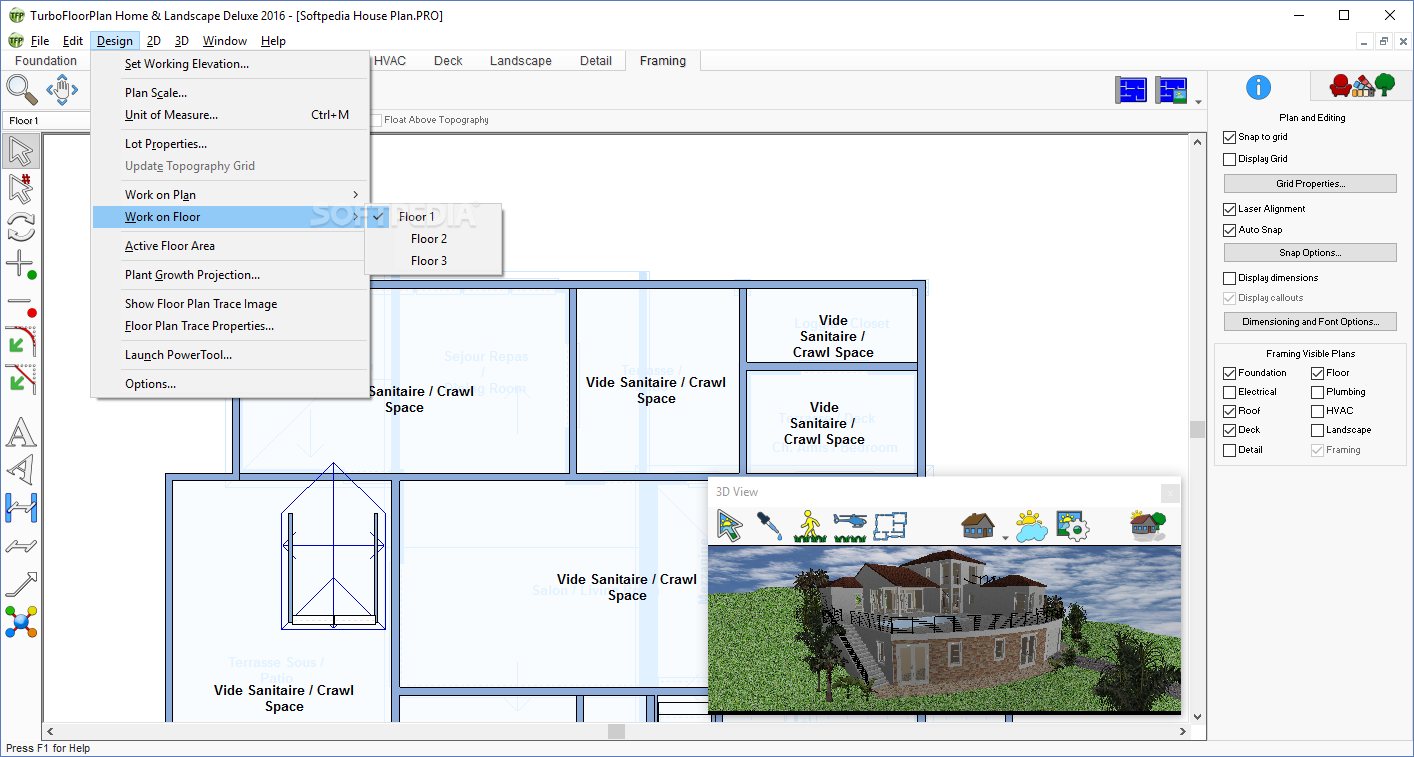Click the floor plan outline icon in 3D View
Image resolution: width=1414 pixels, height=757 pixels.
click(889, 525)
